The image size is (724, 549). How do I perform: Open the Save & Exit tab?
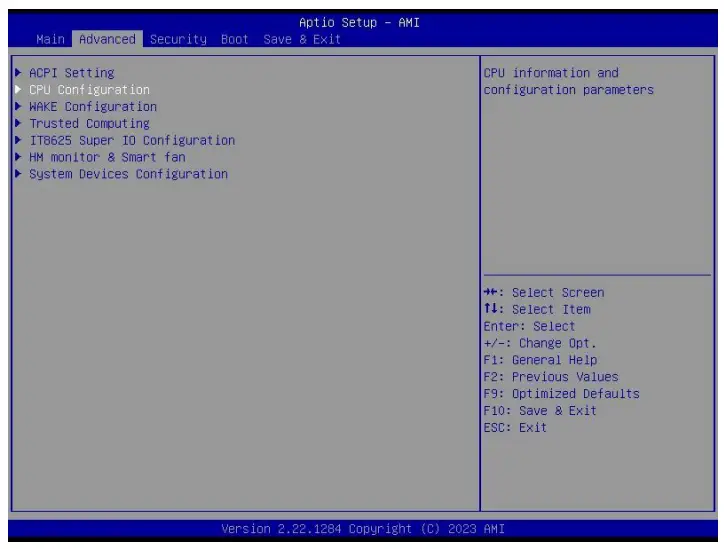click(302, 39)
